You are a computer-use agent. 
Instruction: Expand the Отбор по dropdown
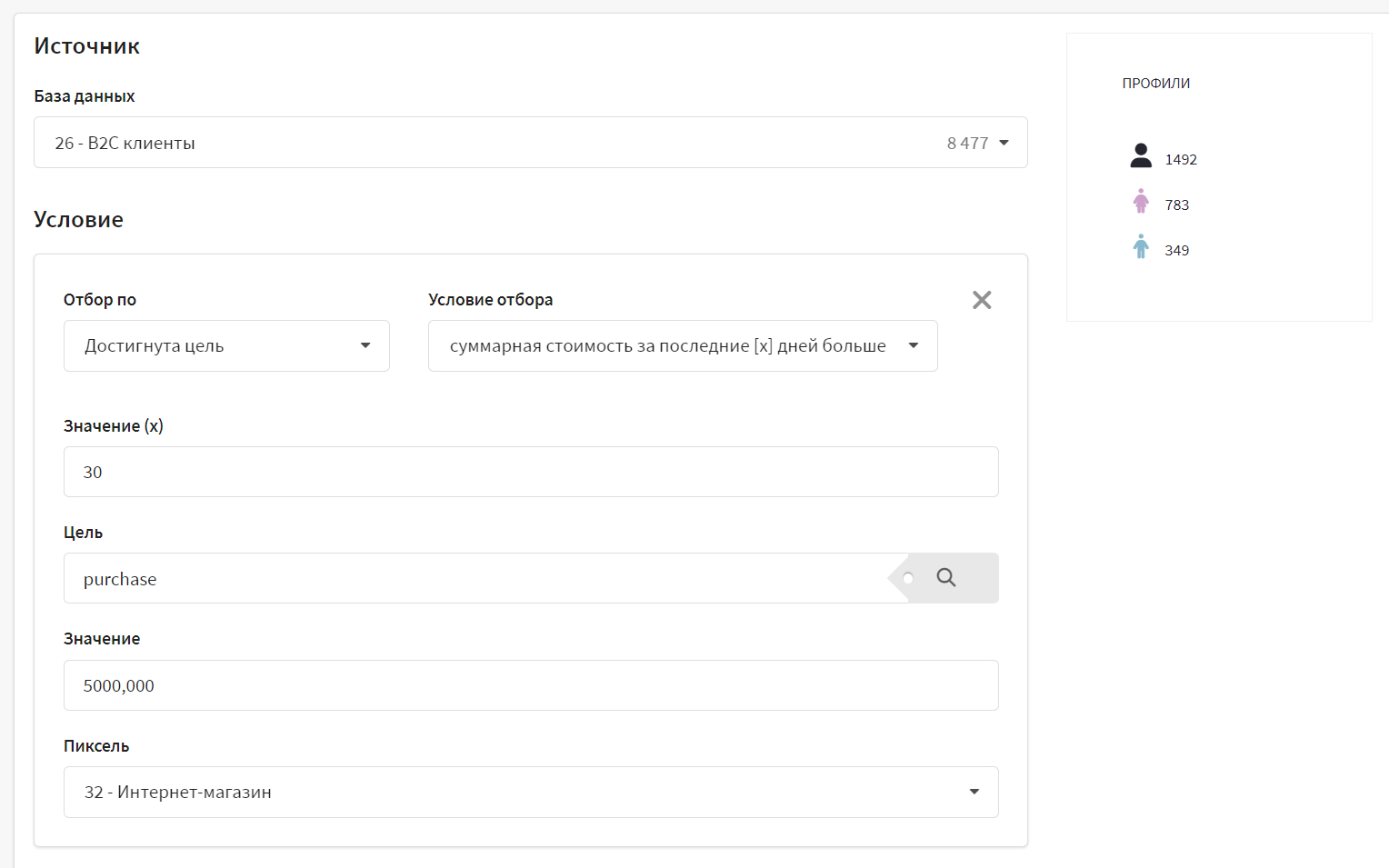[x=365, y=345]
